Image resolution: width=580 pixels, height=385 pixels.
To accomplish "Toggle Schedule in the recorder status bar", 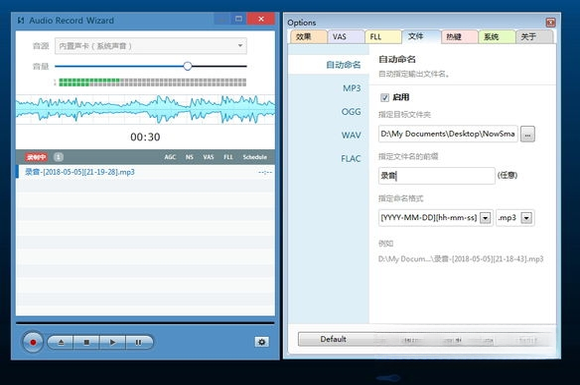I will click(255, 157).
